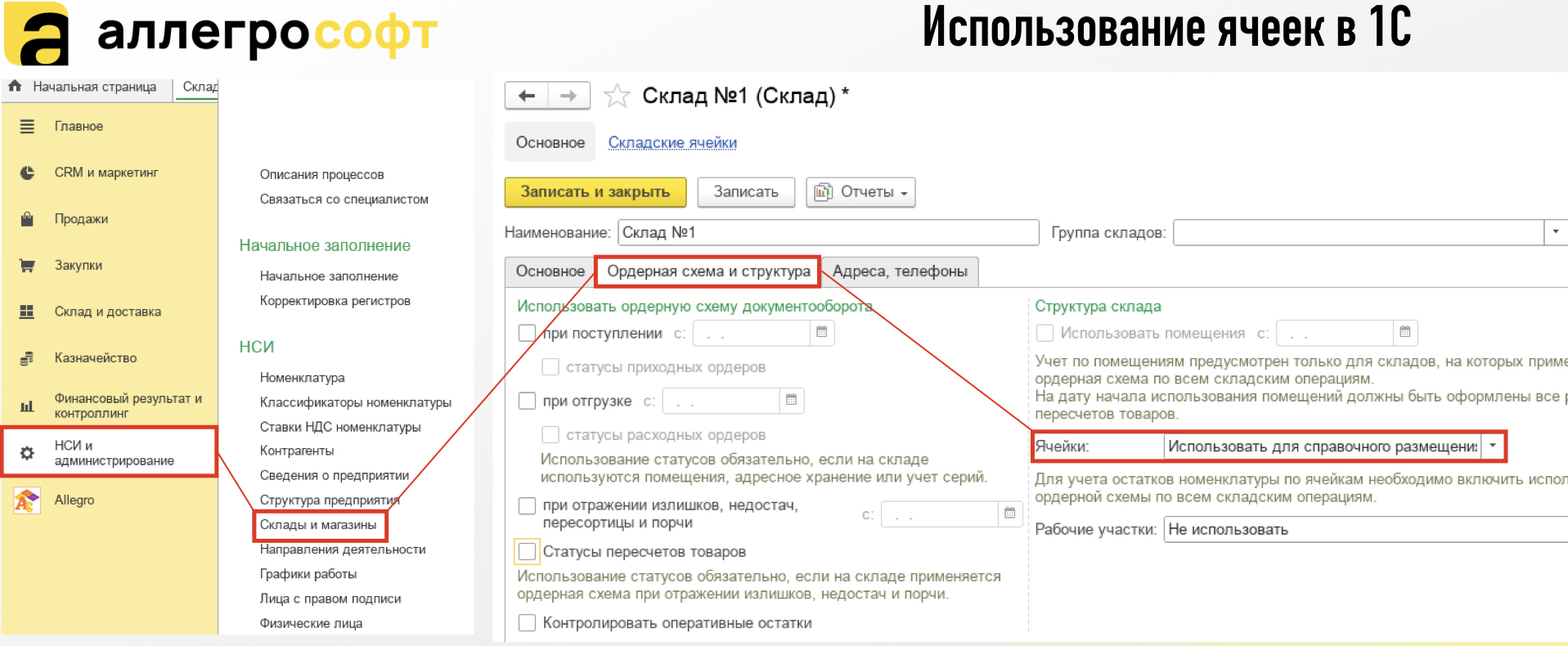This screenshot has height=646, width=1568.
Task: Click the gear icon for НСИ и администрирование
Action: (27, 453)
